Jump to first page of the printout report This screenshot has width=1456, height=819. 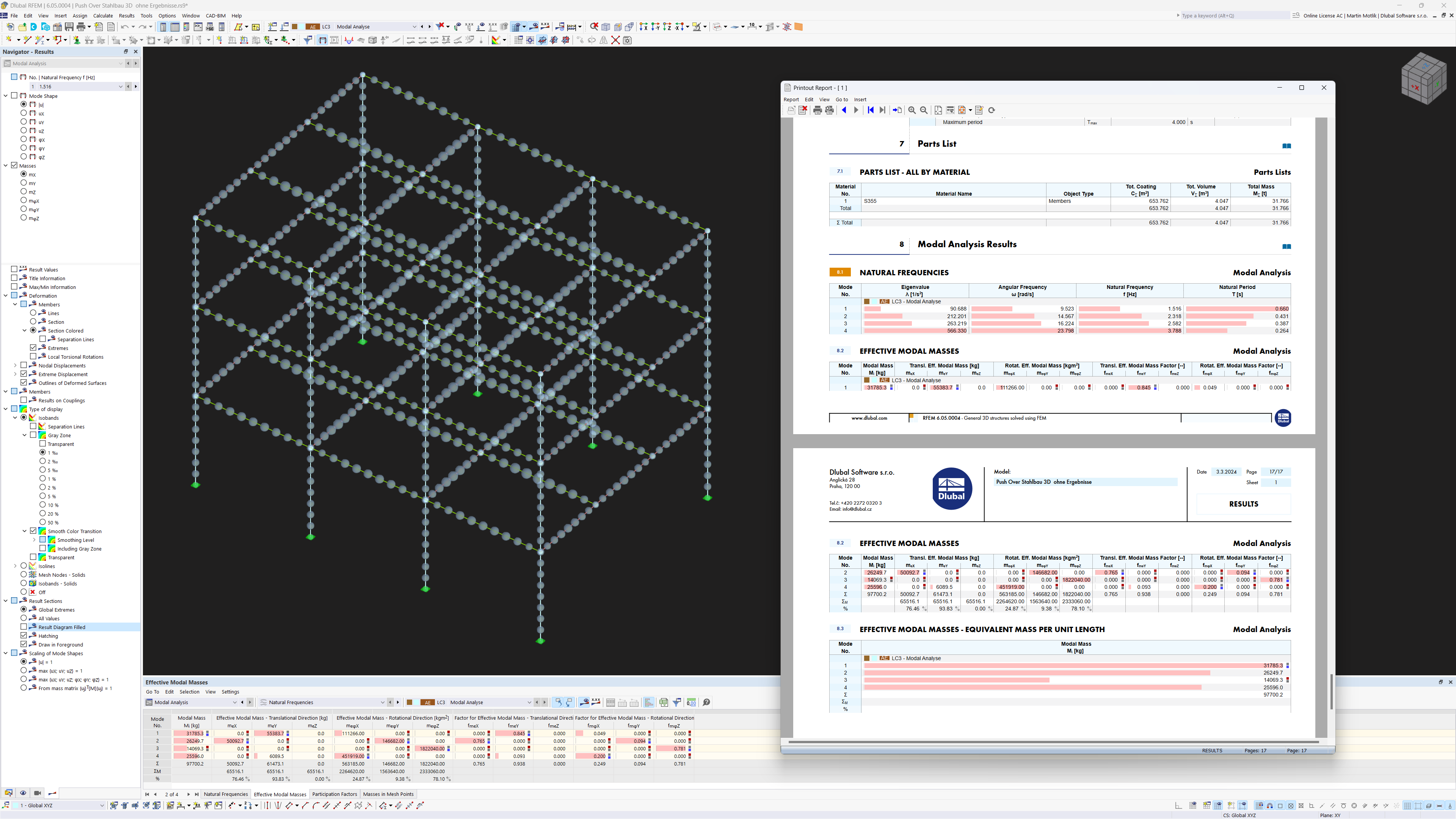click(x=871, y=110)
